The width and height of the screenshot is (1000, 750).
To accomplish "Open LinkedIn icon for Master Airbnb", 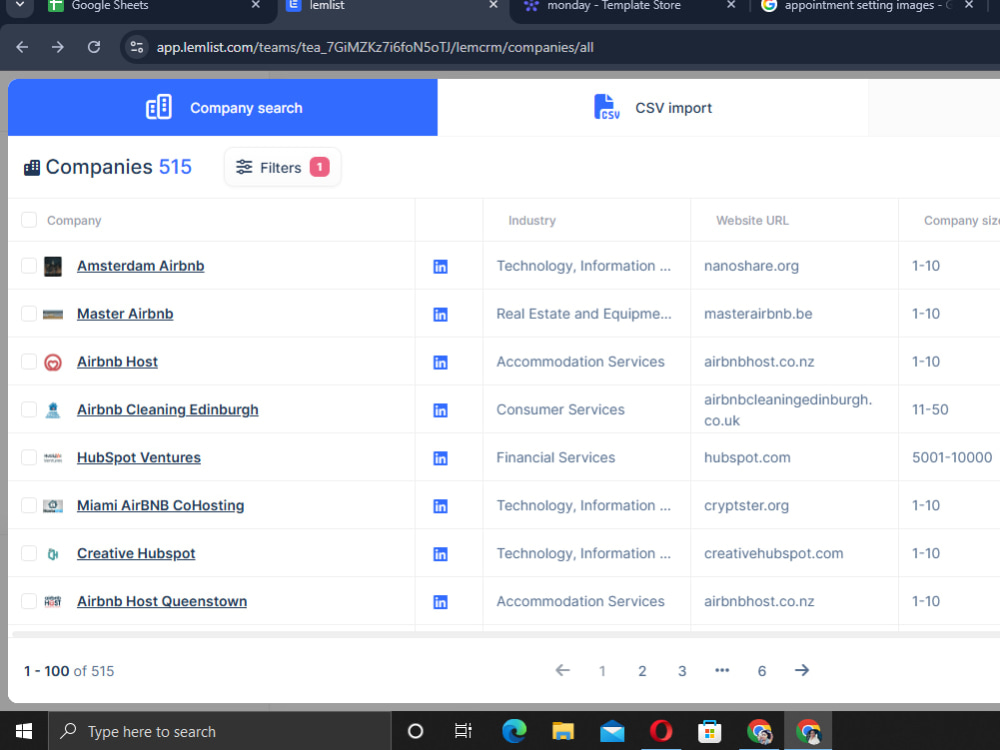I will tap(440, 314).
